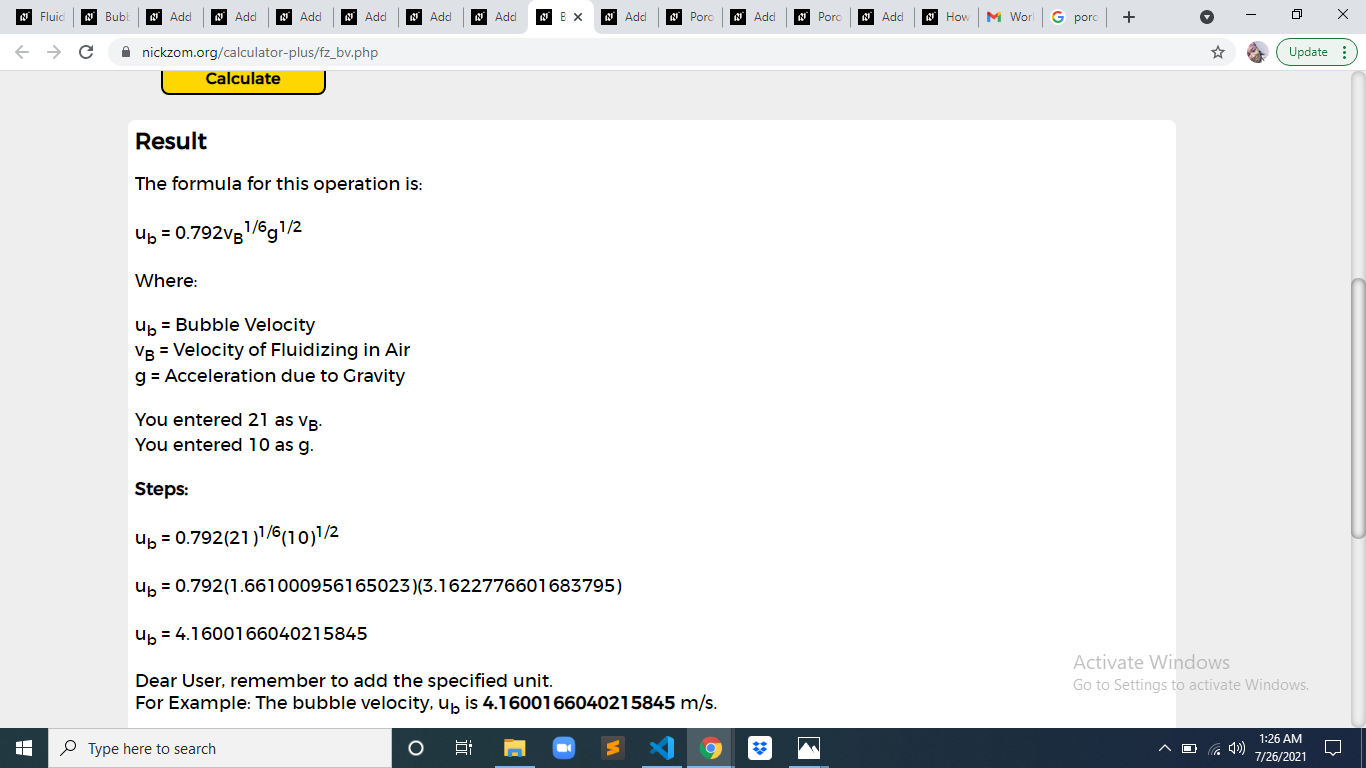The image size is (1366, 768).
Task: Switch to the Gmail Worl tab
Action: tap(1010, 17)
